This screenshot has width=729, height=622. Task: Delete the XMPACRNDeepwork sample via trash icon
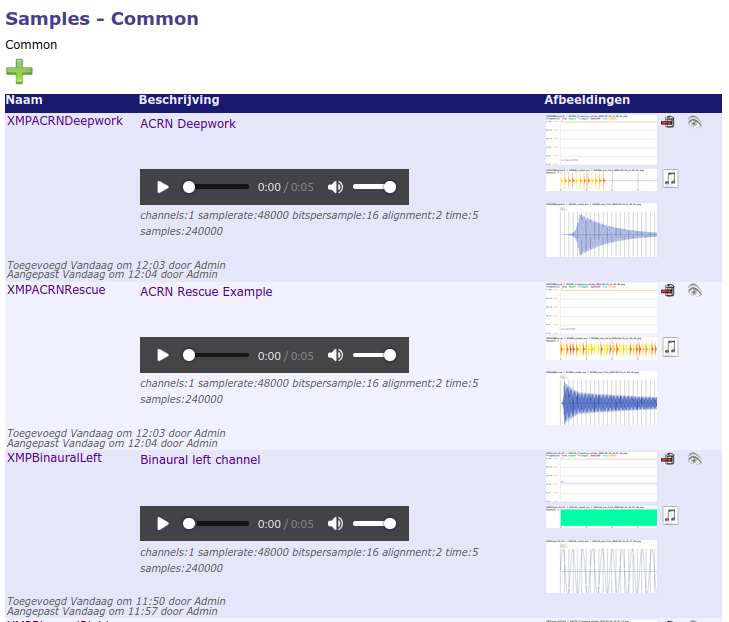point(668,122)
